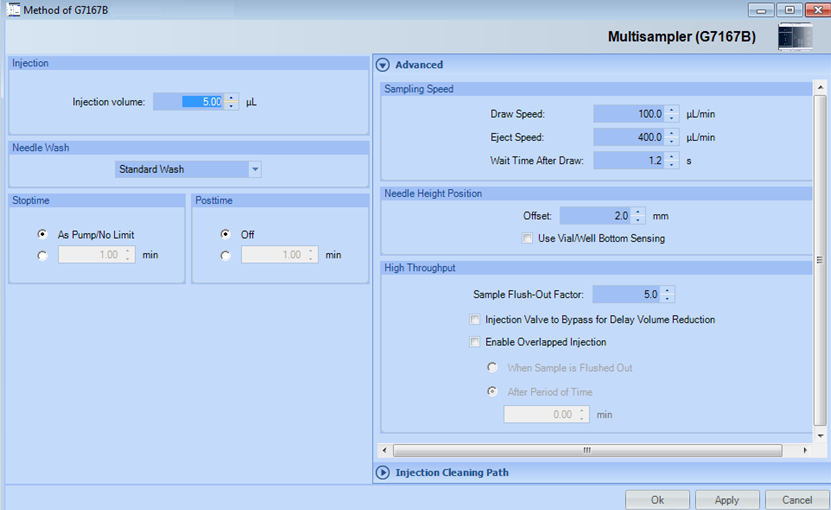
Task: Select the Posttime Off radio button
Action: pyautogui.click(x=225, y=235)
